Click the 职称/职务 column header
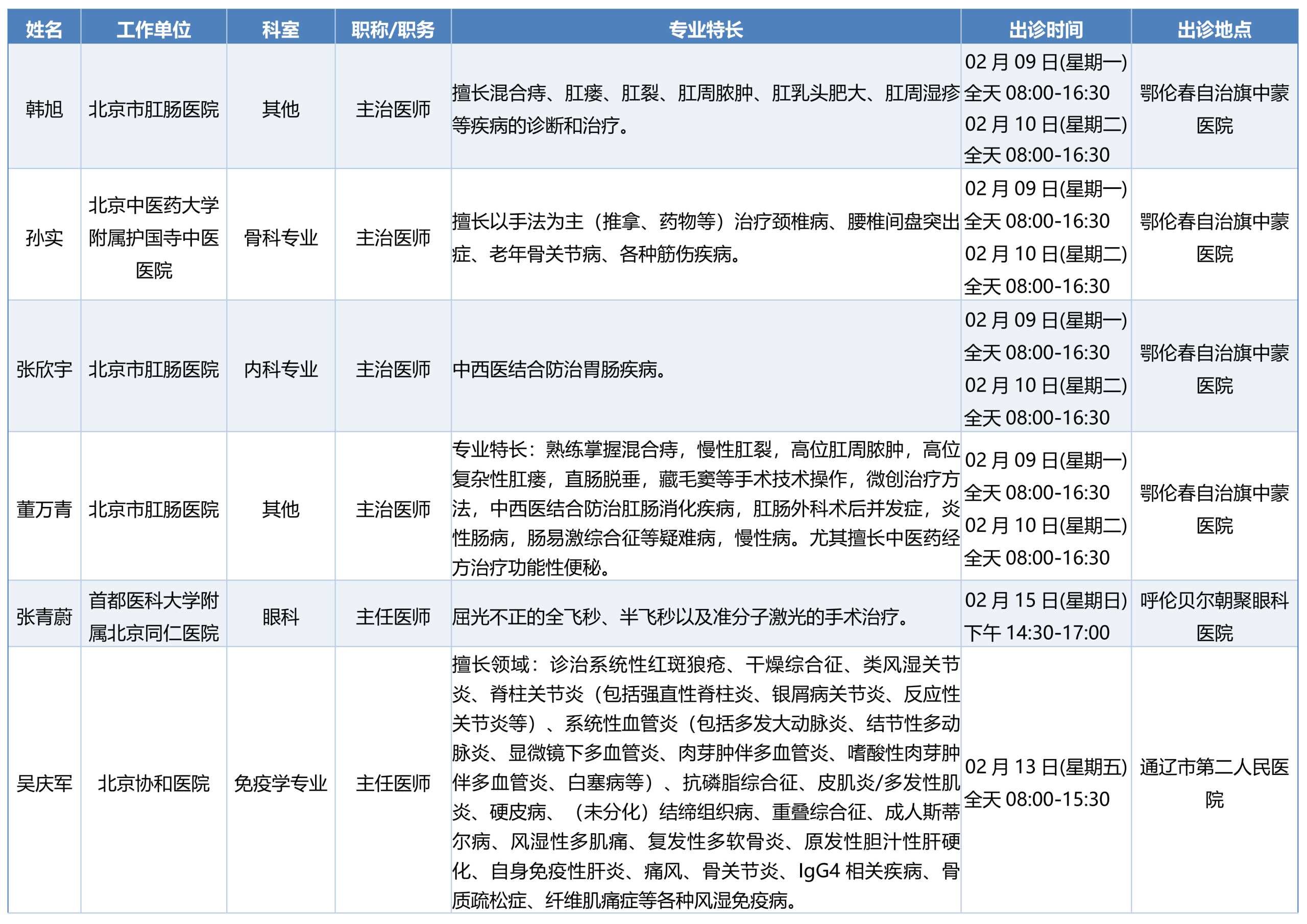 pyautogui.click(x=393, y=29)
